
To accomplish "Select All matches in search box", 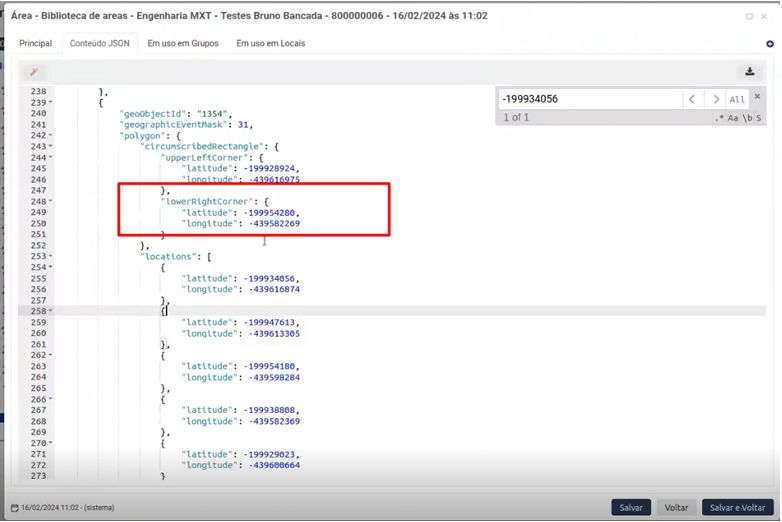I will coord(737,99).
